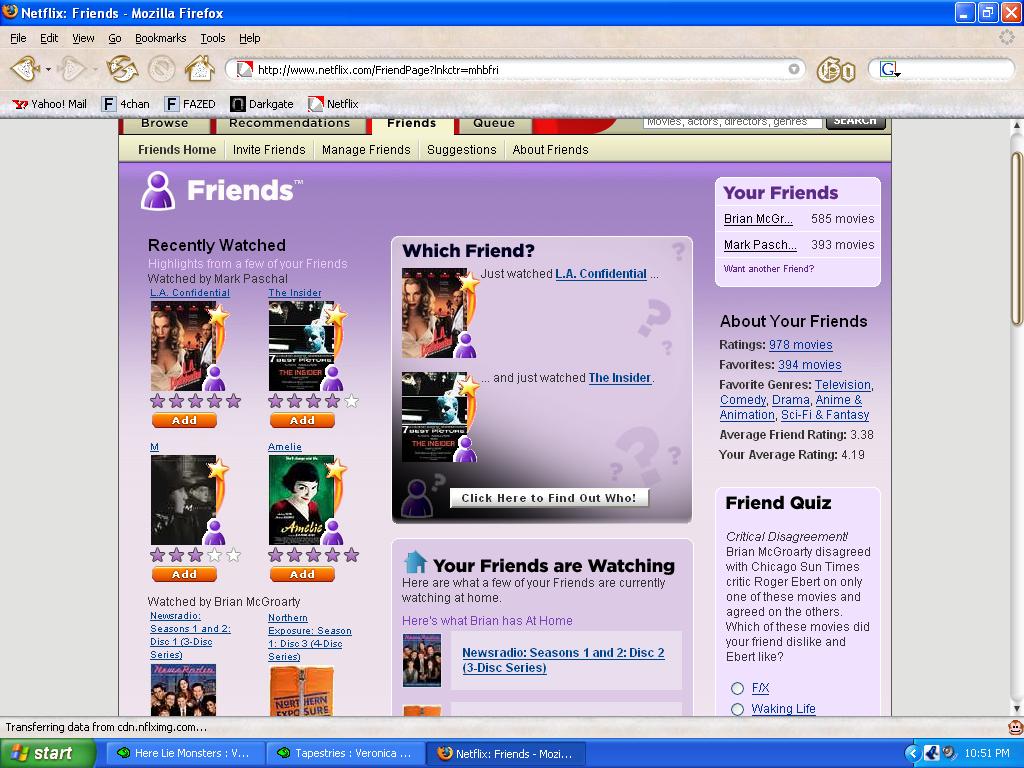Open Manage Friends
The height and width of the screenshot is (768, 1024).
click(366, 150)
